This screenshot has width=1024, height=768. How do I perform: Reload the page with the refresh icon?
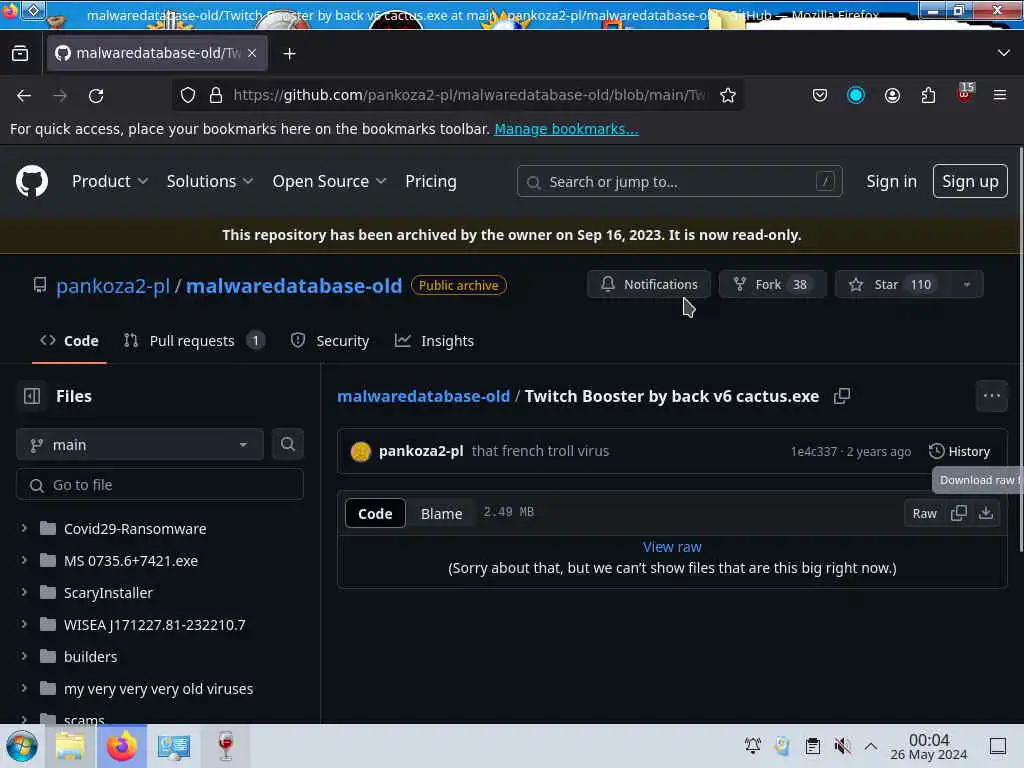(x=96, y=95)
